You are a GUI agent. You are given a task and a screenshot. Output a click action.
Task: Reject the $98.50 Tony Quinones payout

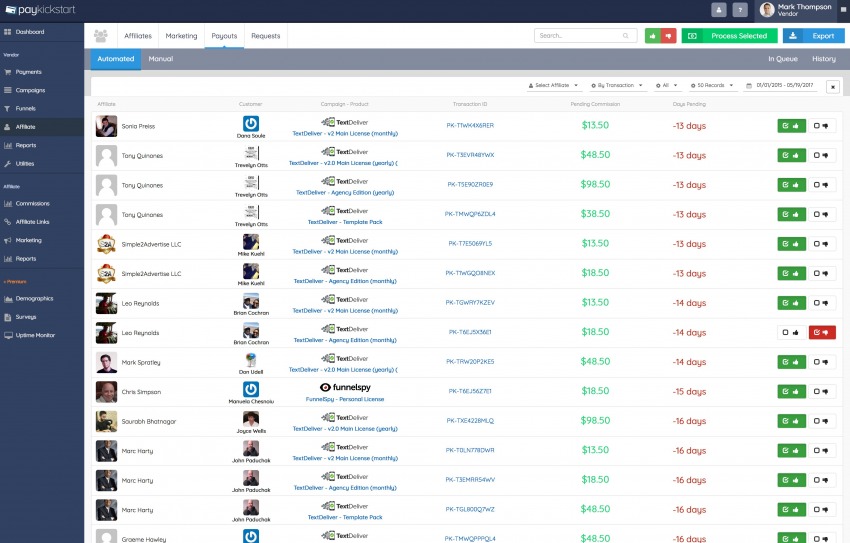pos(821,185)
